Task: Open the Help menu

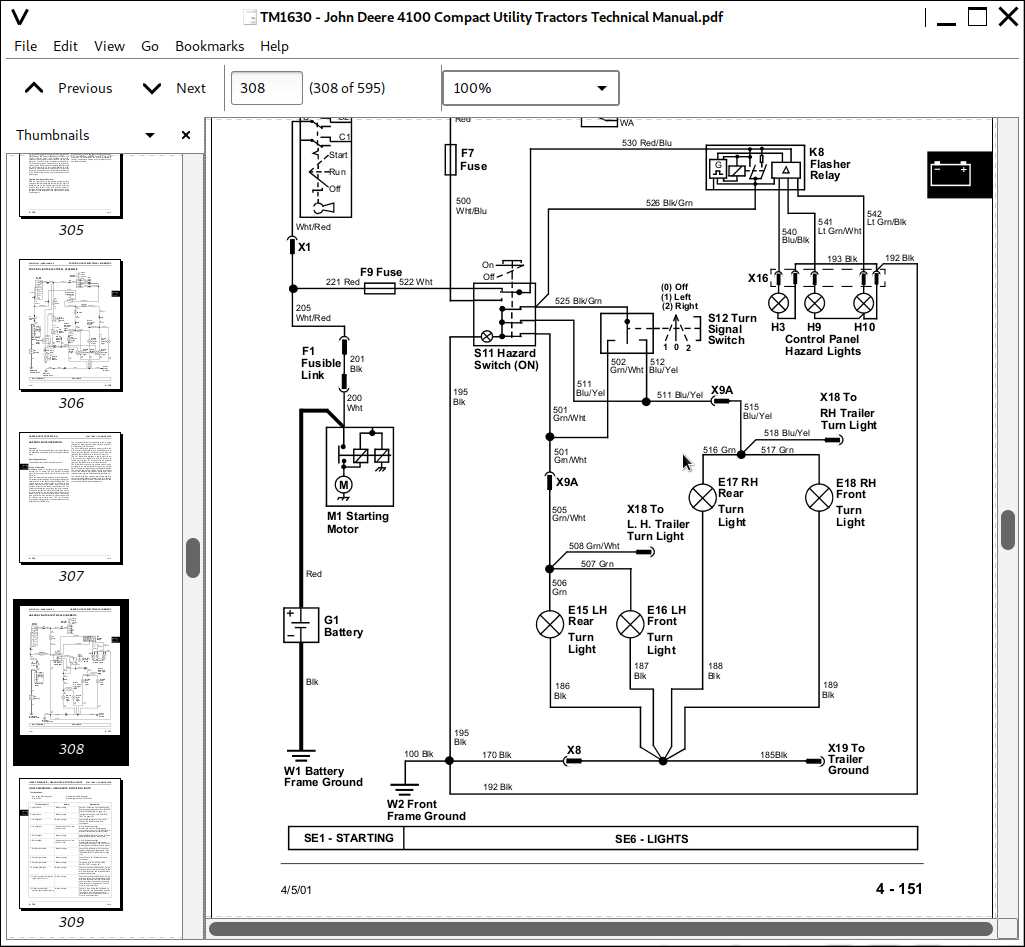Action: (274, 46)
